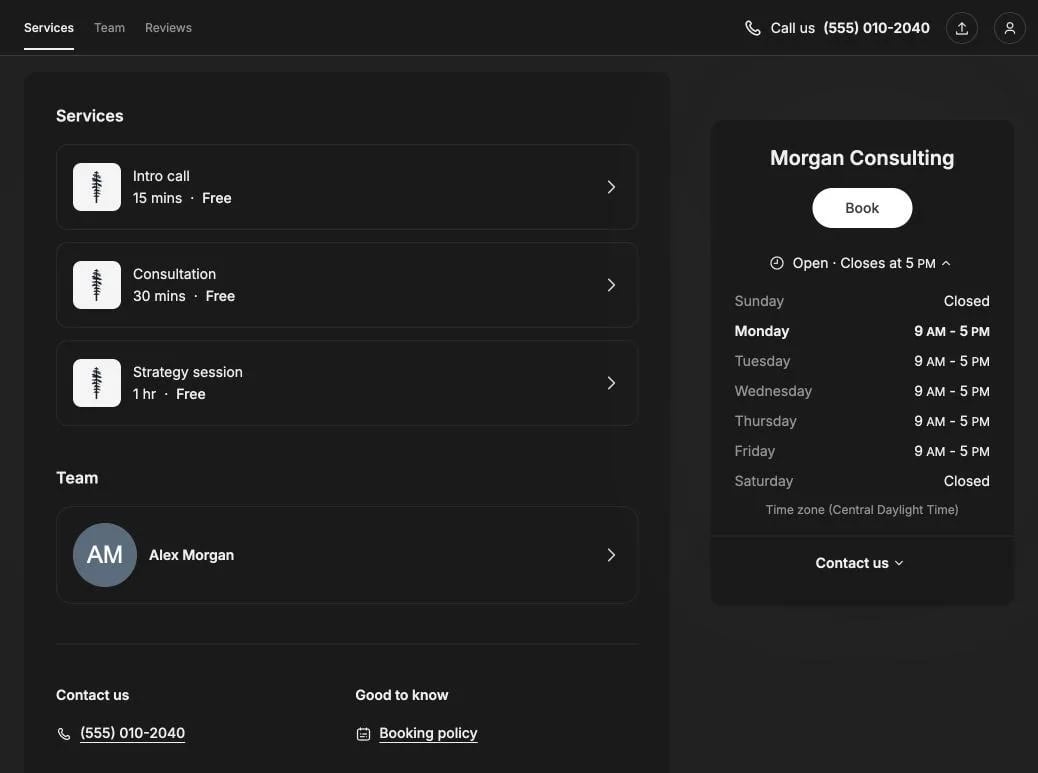Switch to the Team tab
Image resolution: width=1038 pixels, height=773 pixels.
coord(109,28)
